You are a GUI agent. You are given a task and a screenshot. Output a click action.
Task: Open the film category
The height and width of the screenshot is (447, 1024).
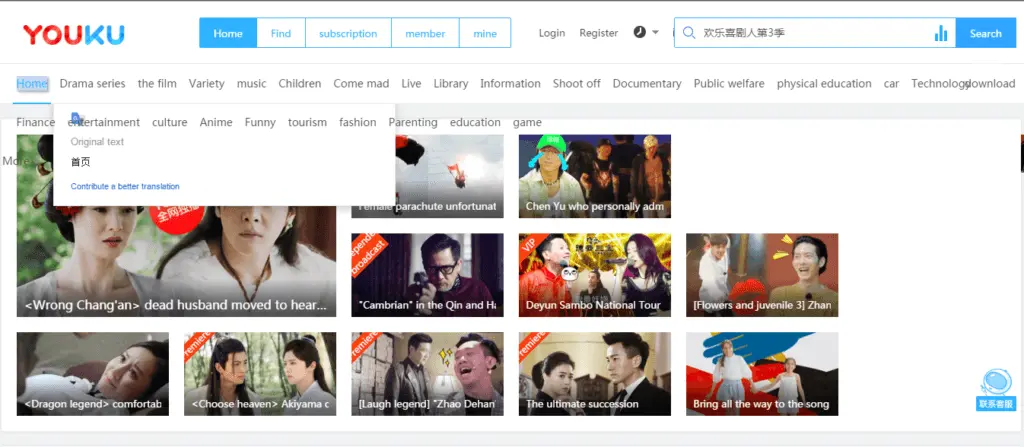click(157, 84)
